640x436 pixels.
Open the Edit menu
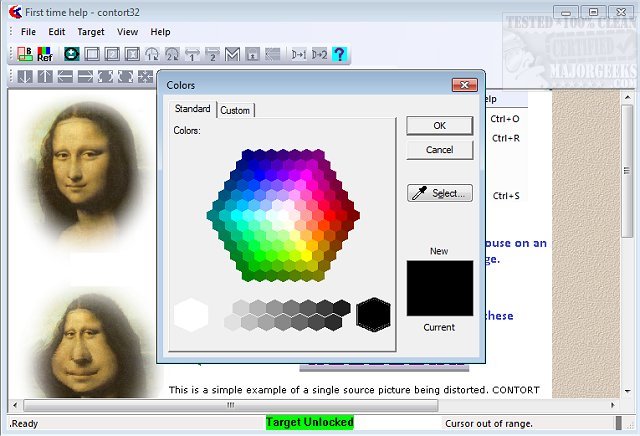pyautogui.click(x=57, y=32)
